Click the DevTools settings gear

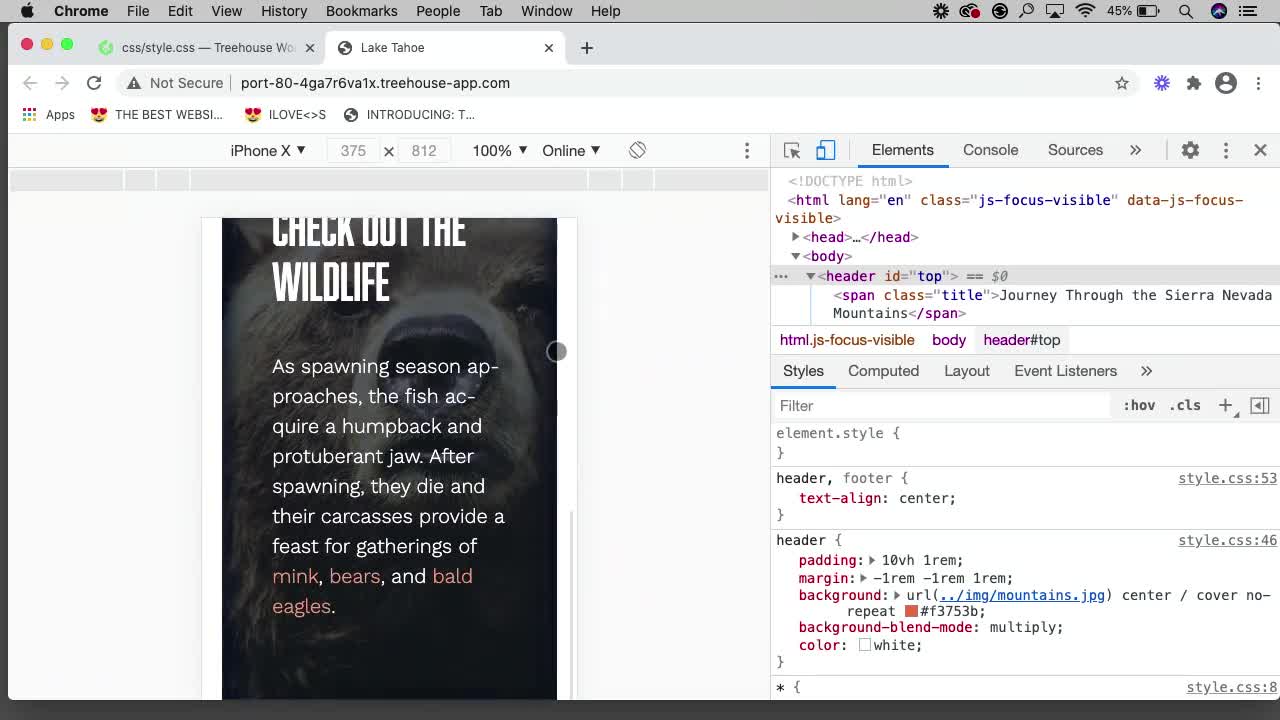[x=1190, y=149]
